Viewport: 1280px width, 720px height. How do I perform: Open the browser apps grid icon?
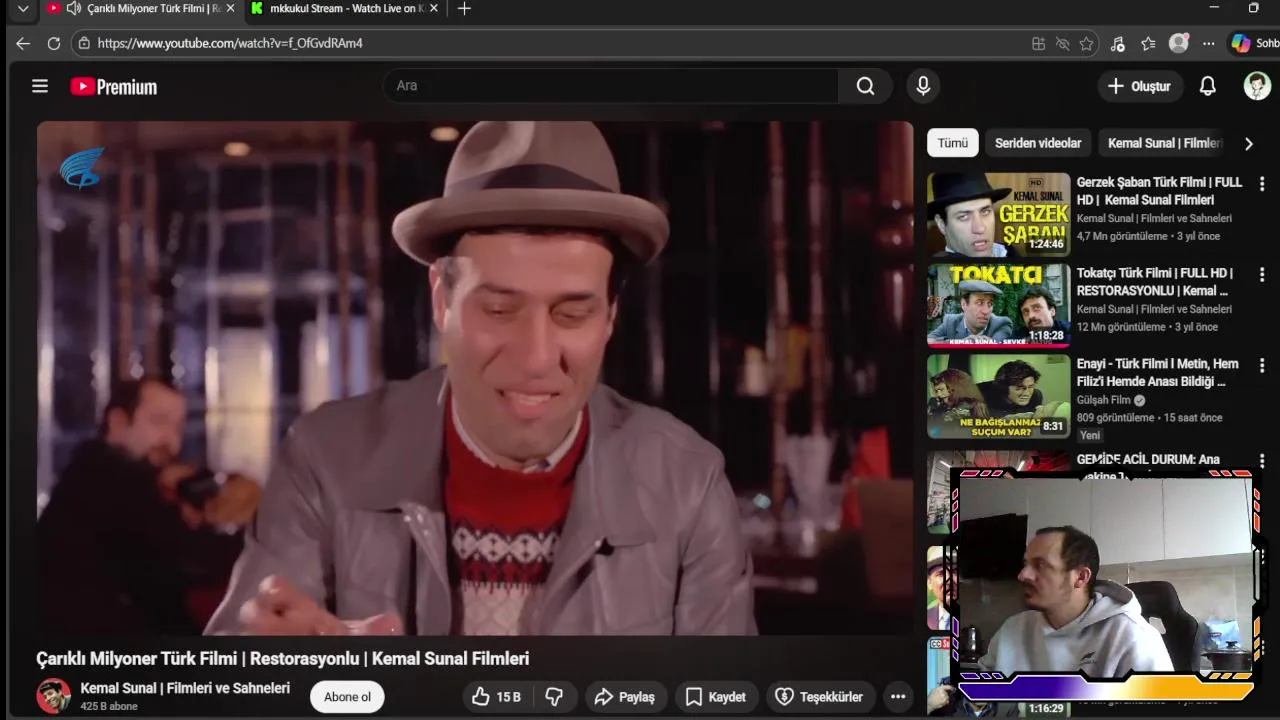click(x=1038, y=43)
